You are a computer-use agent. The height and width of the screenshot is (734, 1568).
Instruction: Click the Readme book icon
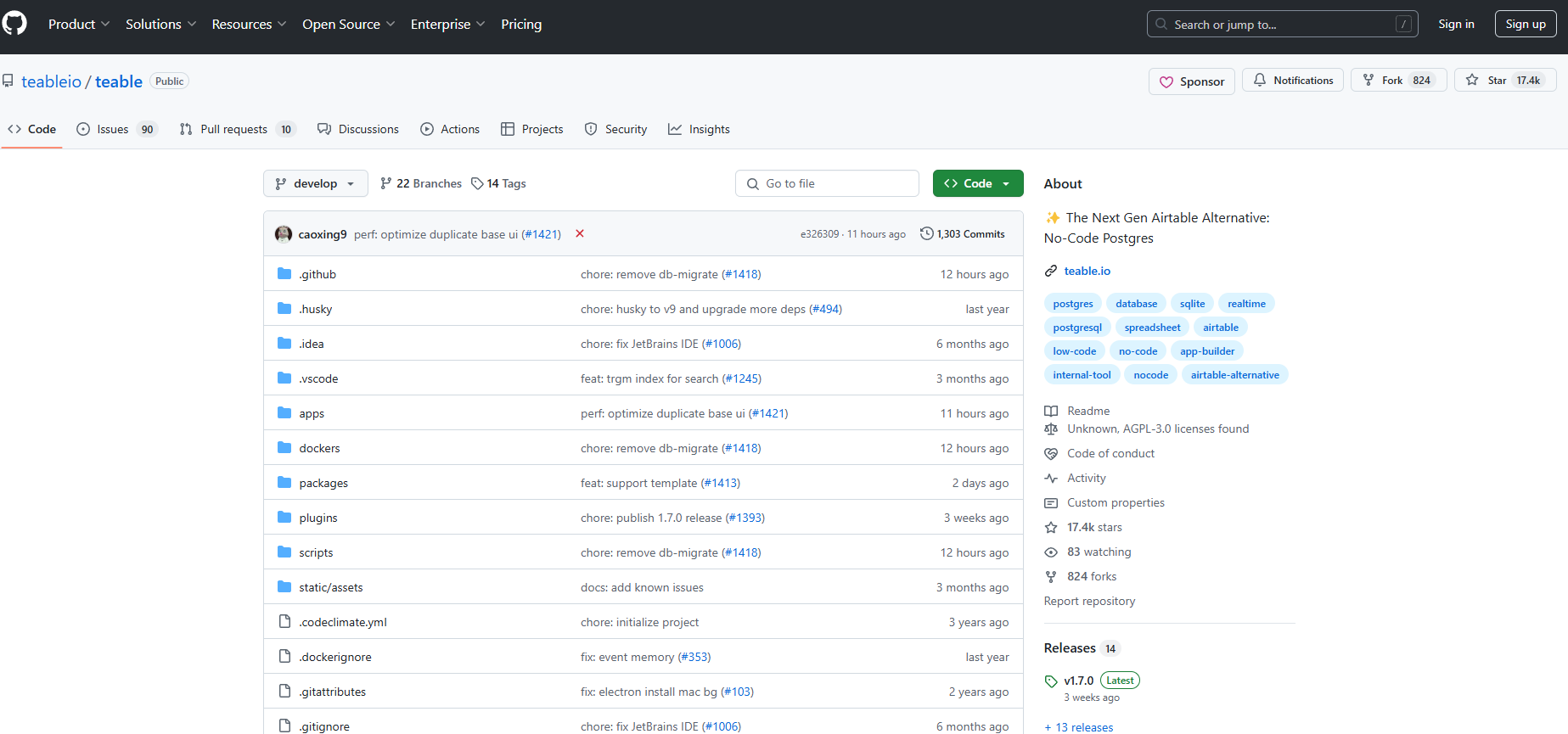[1051, 411]
